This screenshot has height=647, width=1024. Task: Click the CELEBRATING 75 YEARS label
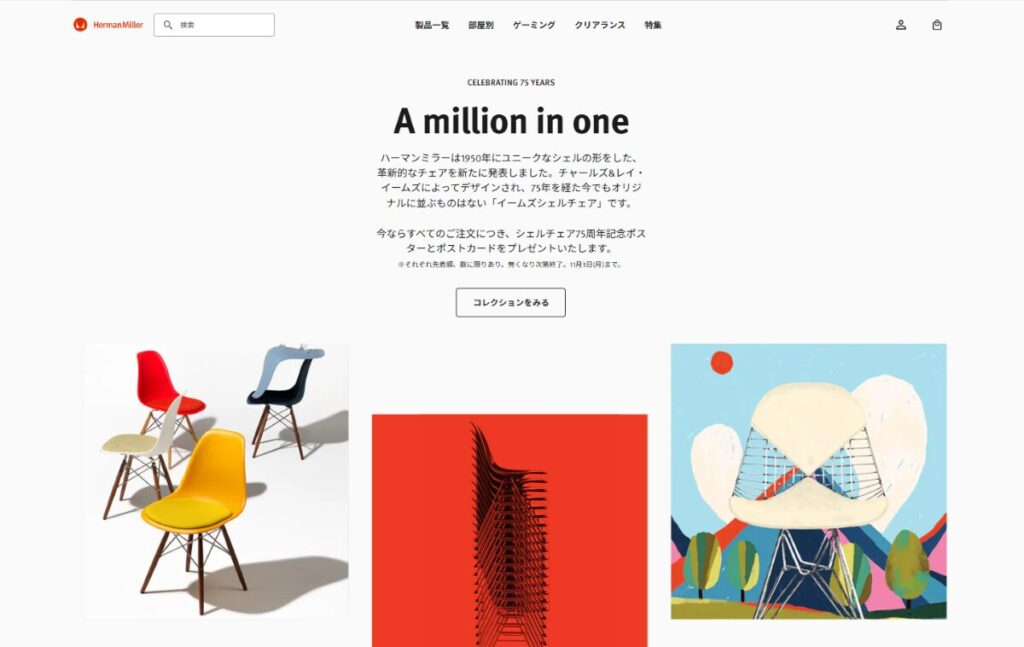click(x=511, y=82)
